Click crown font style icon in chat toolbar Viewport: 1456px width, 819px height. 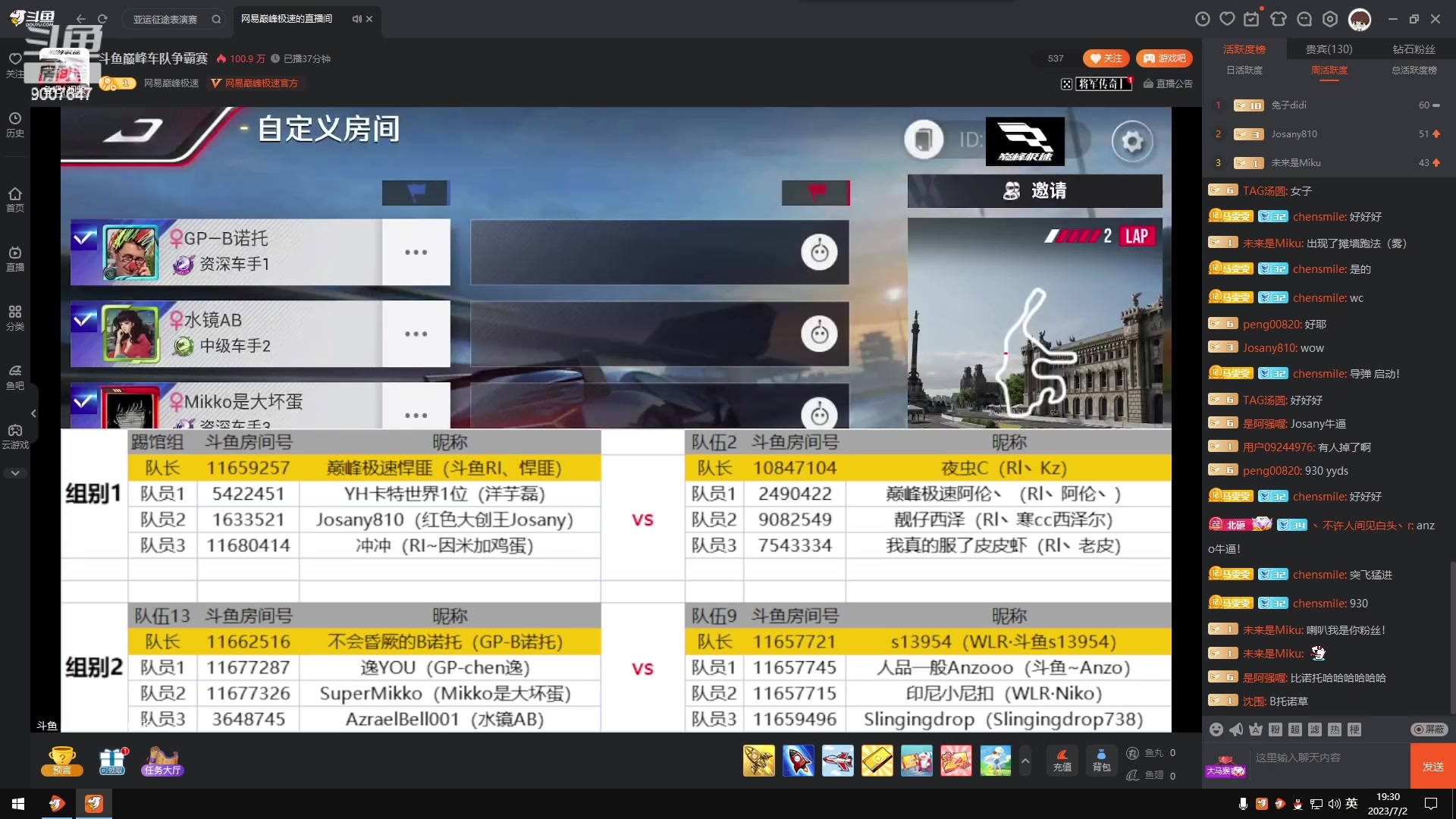1256,729
